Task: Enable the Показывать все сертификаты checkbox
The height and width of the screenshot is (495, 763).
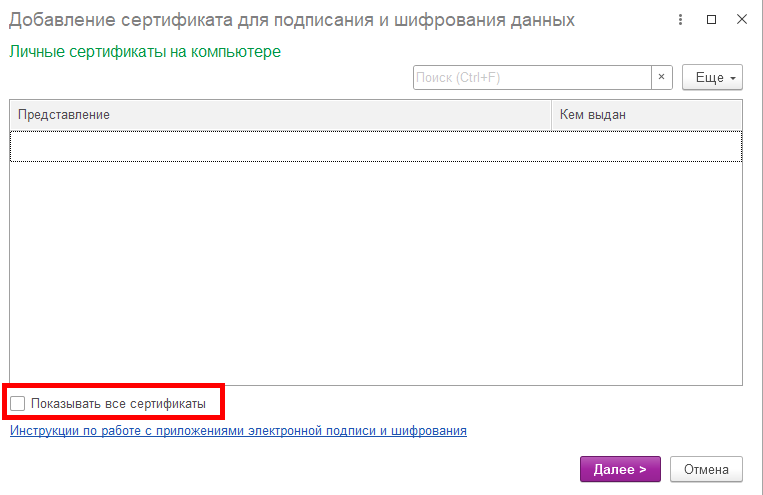Action: (x=18, y=403)
